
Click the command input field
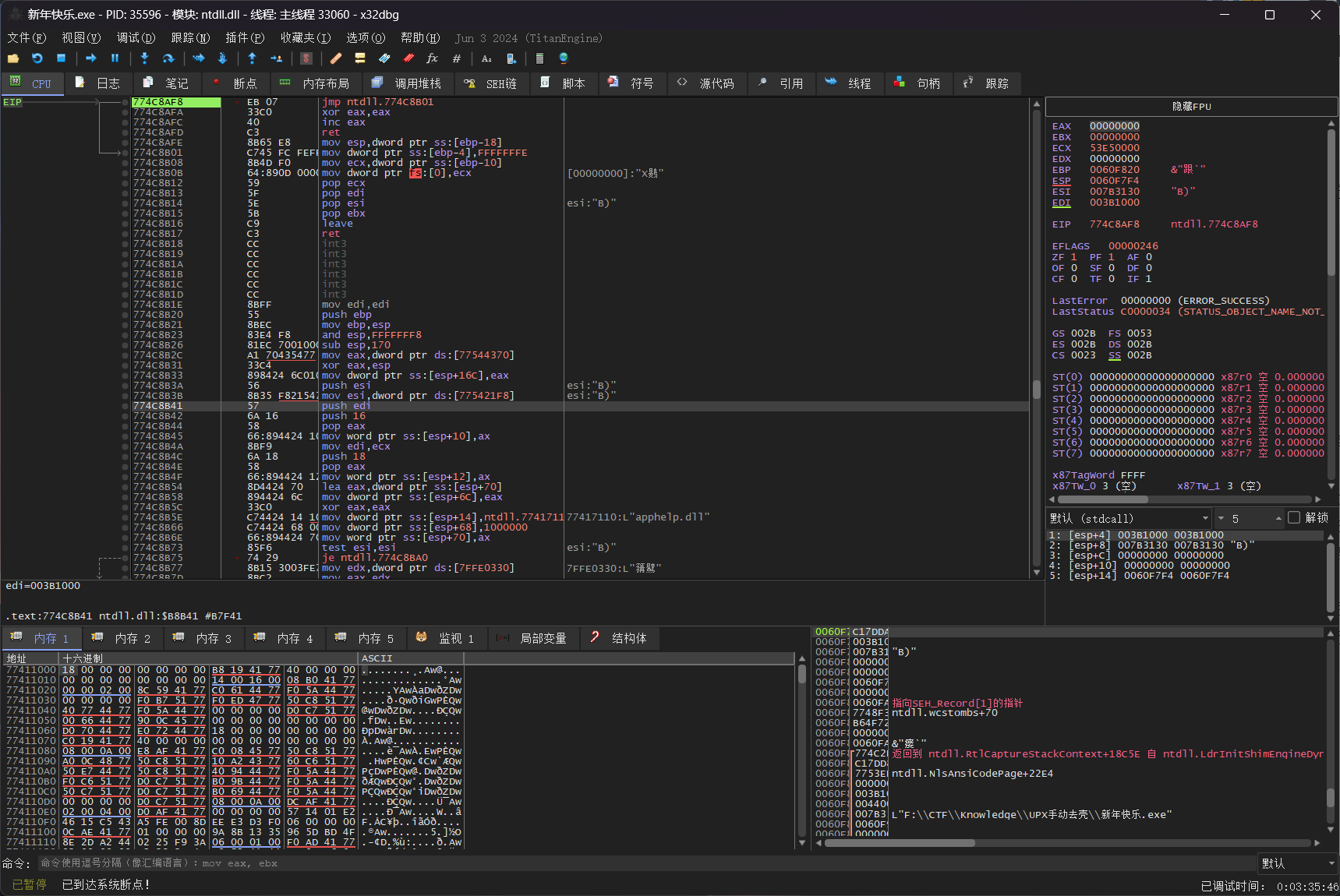click(x=647, y=863)
